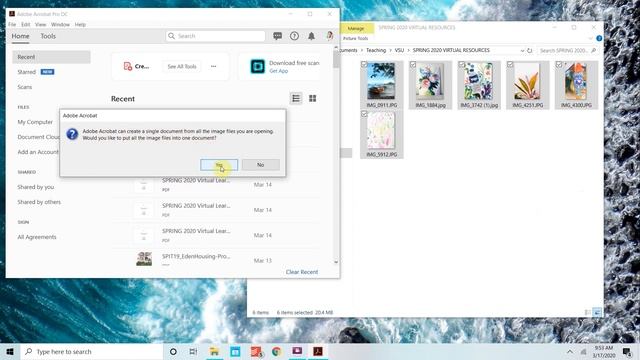640x360 pixels.
Task: Toggle checkbox on IMG_3742 (1).jpg thumbnail
Action: point(462,64)
